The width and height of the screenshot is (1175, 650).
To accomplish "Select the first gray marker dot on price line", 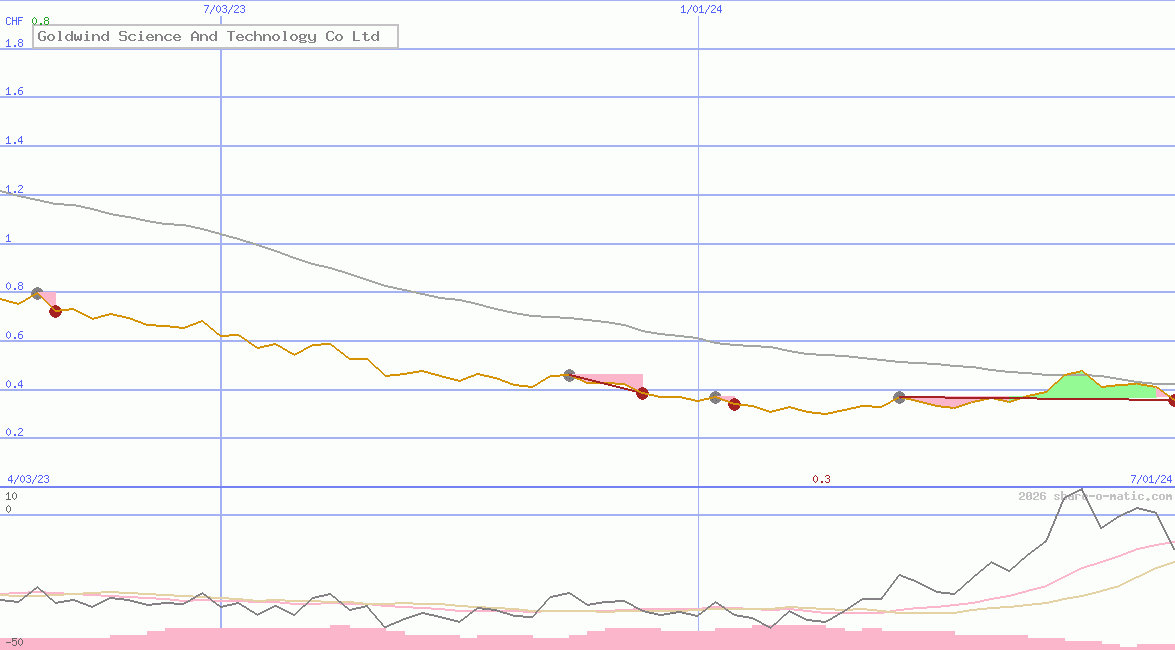I will click(x=37, y=292).
